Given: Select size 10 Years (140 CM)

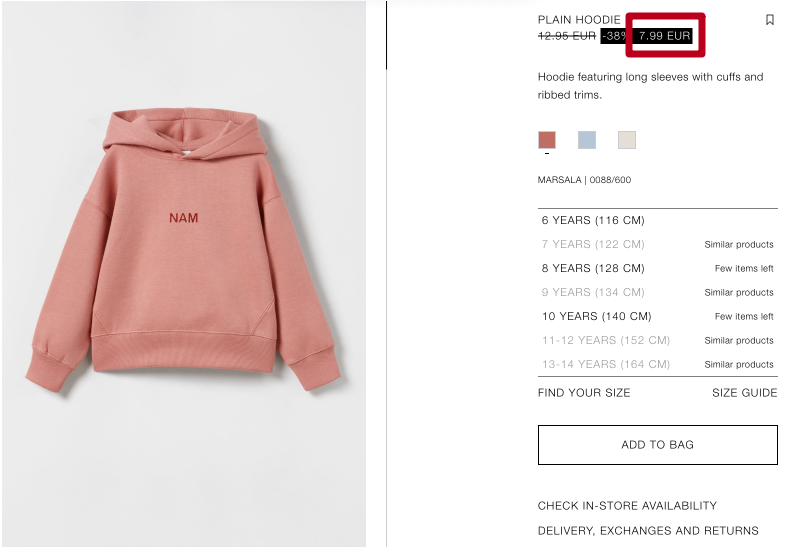Looking at the screenshot, I should click(657, 316).
